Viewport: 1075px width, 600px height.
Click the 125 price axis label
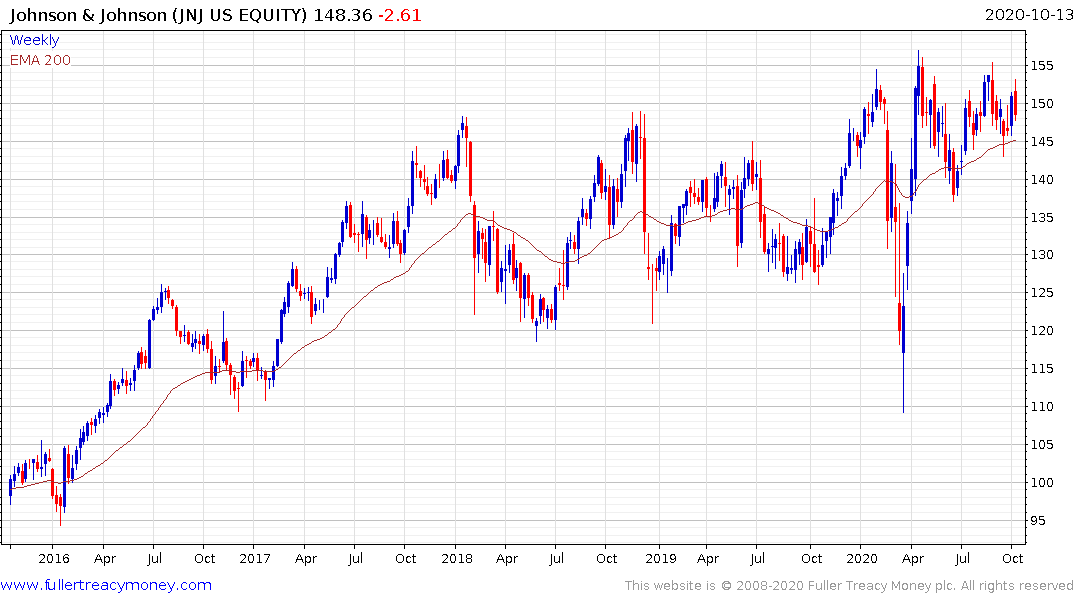coord(1042,293)
